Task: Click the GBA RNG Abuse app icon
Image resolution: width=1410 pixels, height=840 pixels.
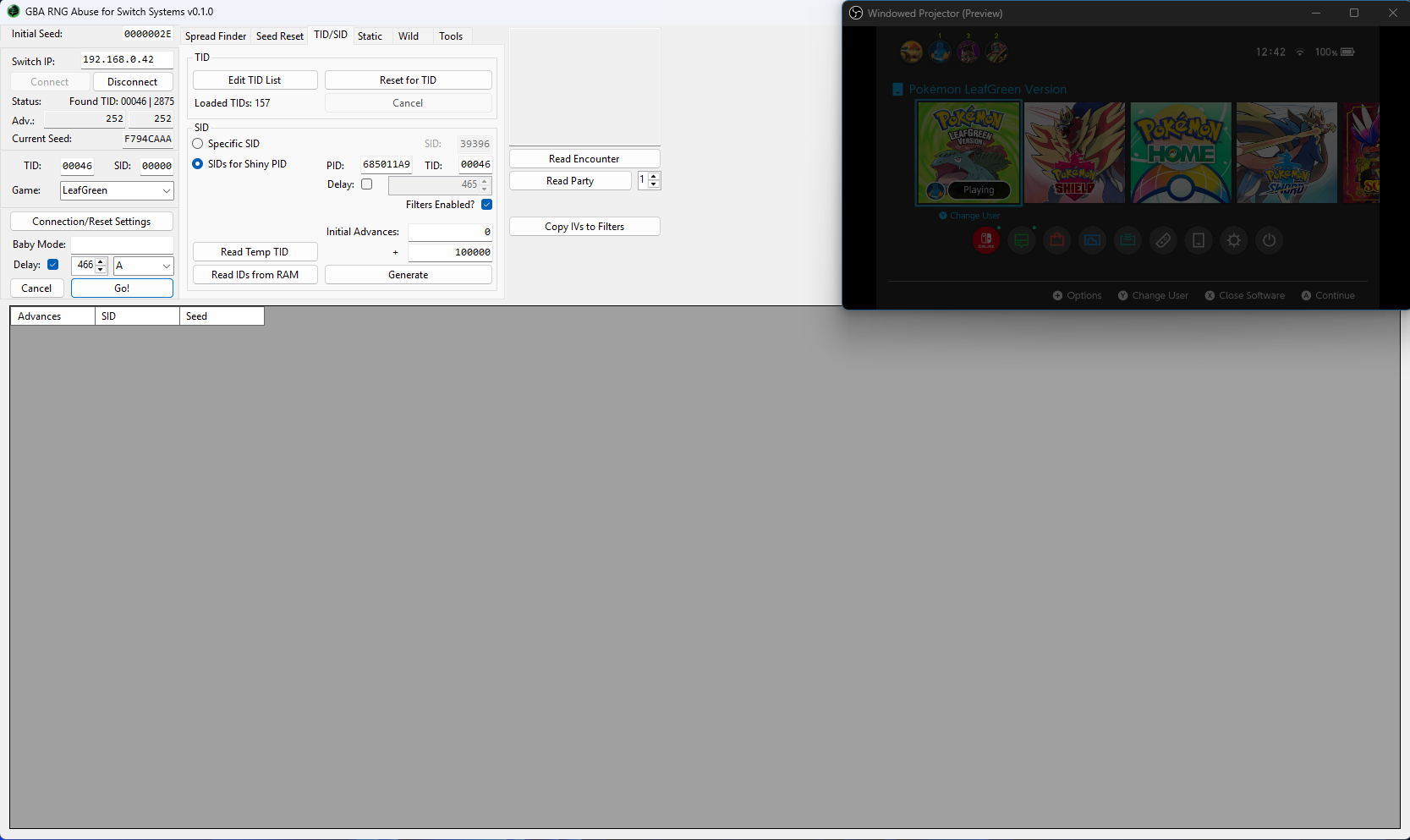Action: pos(14,11)
